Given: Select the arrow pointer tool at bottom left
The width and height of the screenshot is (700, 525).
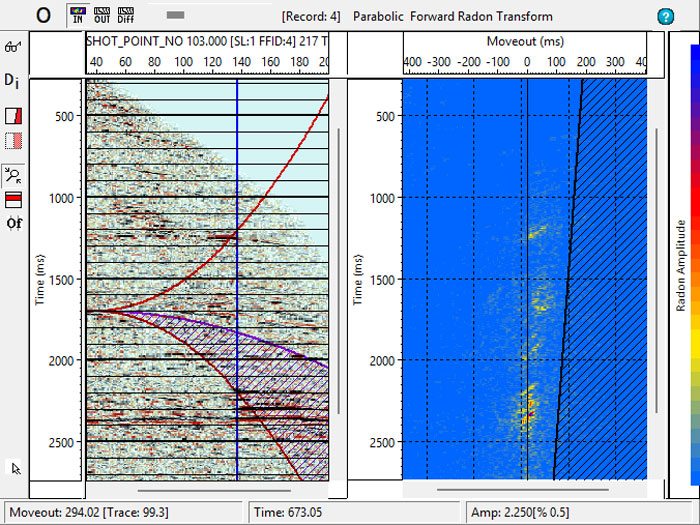Looking at the screenshot, I should click(x=13, y=467).
